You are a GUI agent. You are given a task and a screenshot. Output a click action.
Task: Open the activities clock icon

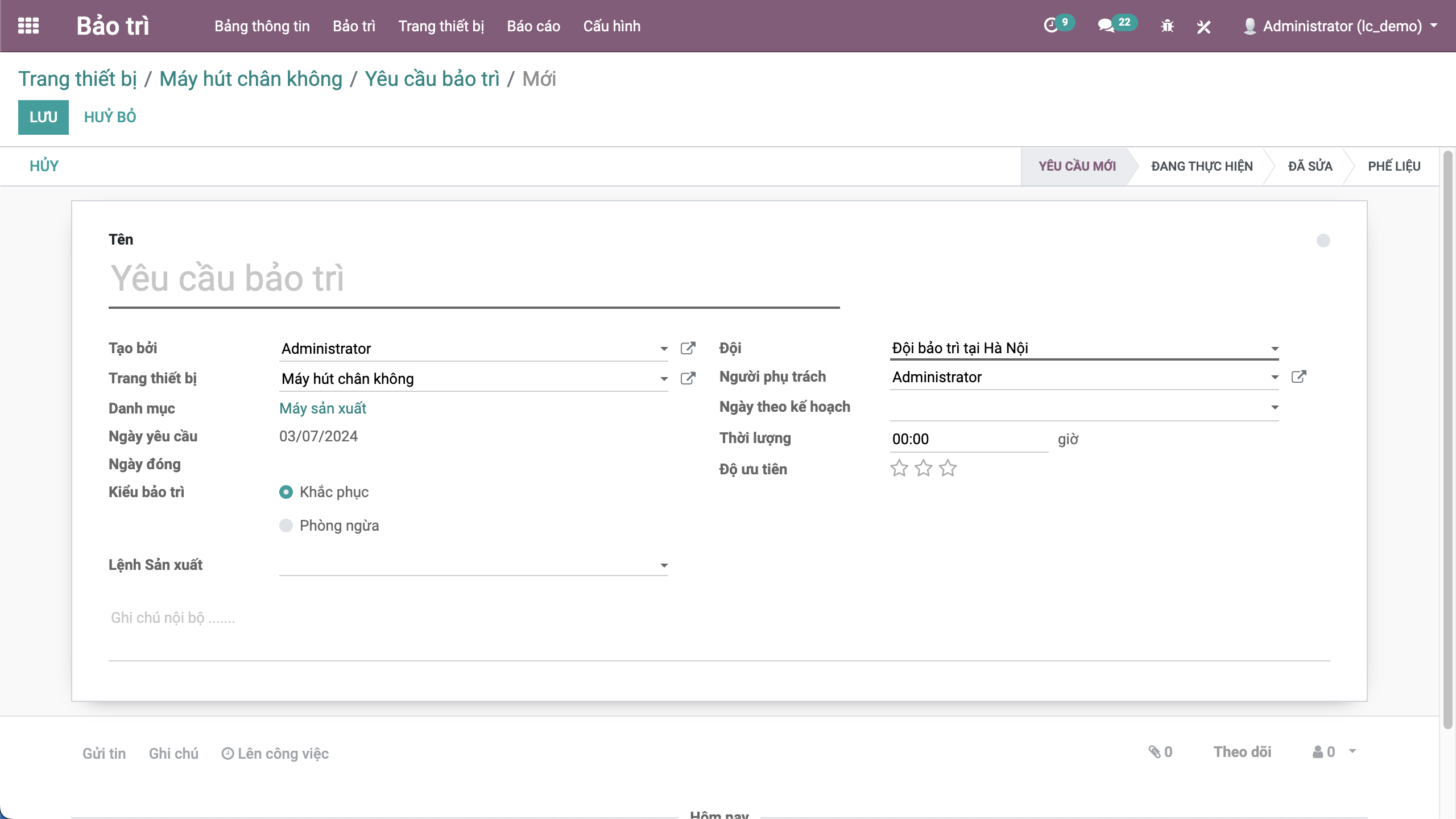click(x=1050, y=26)
